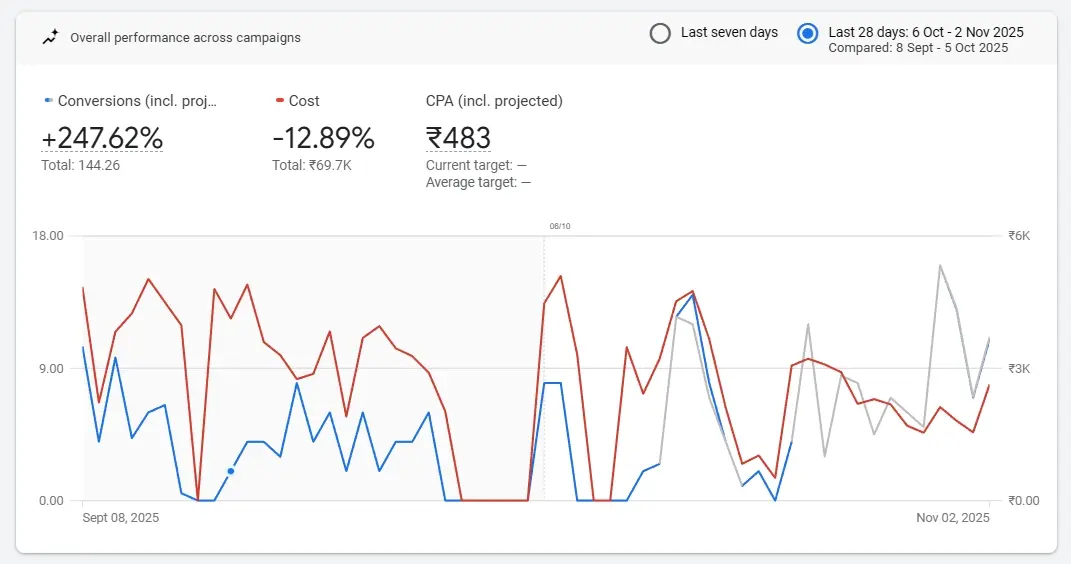Click the -12.89% cost change value
This screenshot has width=1071, height=564.
323,138
